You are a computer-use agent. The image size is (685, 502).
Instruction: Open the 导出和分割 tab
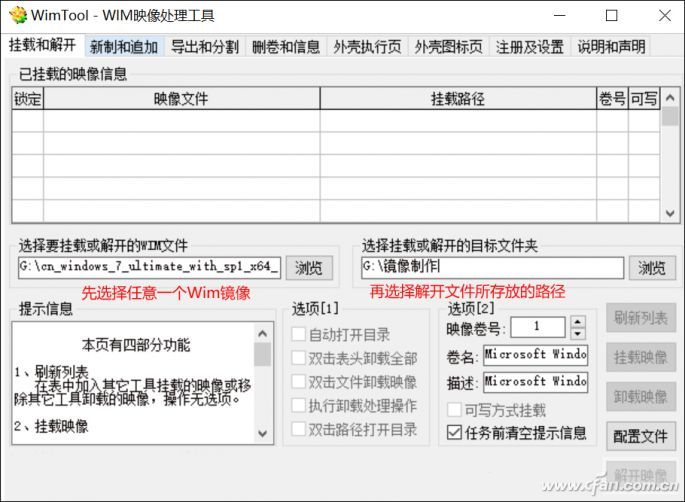(205, 46)
